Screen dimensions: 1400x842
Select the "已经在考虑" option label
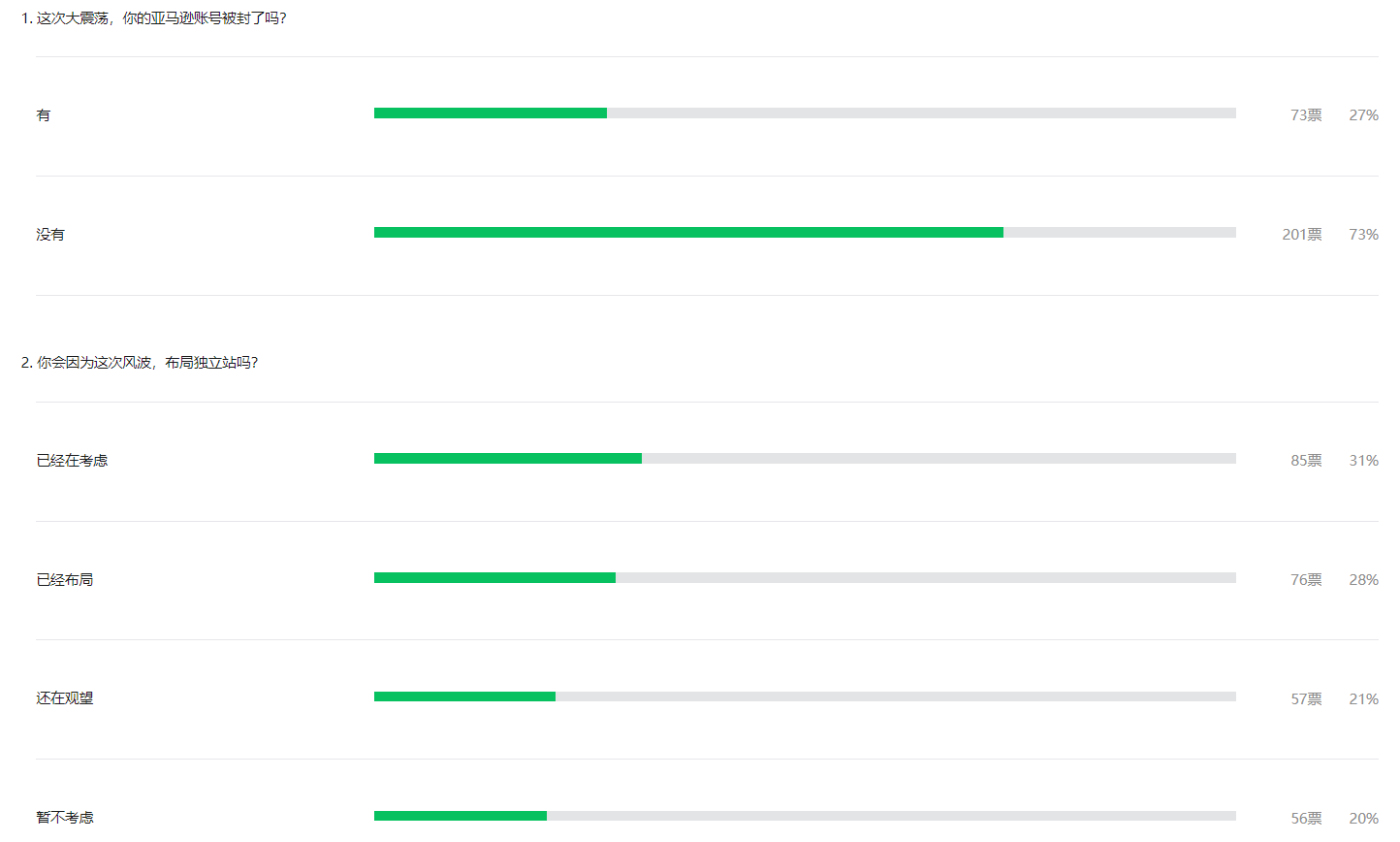click(x=73, y=461)
